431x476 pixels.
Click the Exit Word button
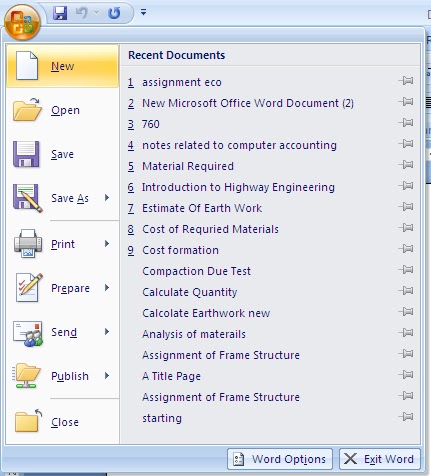point(380,459)
